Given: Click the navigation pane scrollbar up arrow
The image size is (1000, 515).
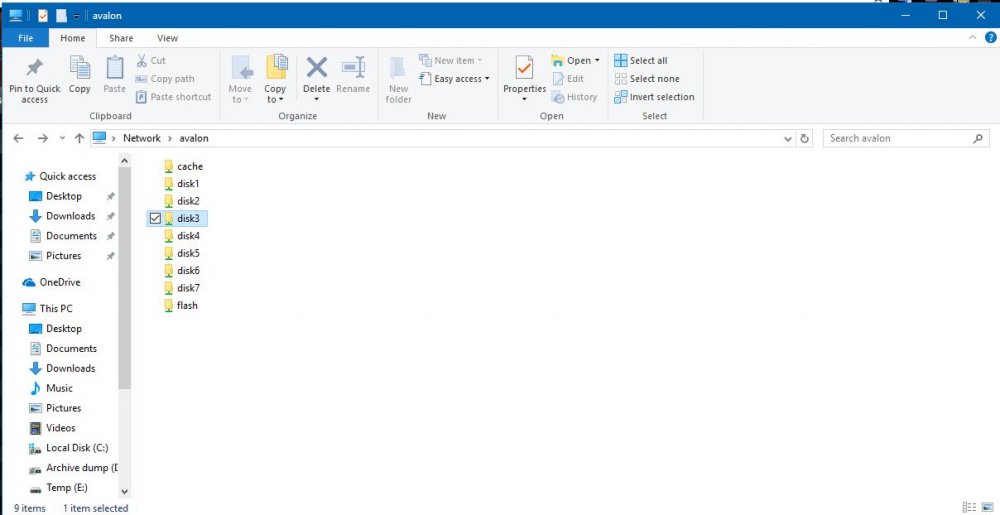Looking at the screenshot, I should click(124, 162).
